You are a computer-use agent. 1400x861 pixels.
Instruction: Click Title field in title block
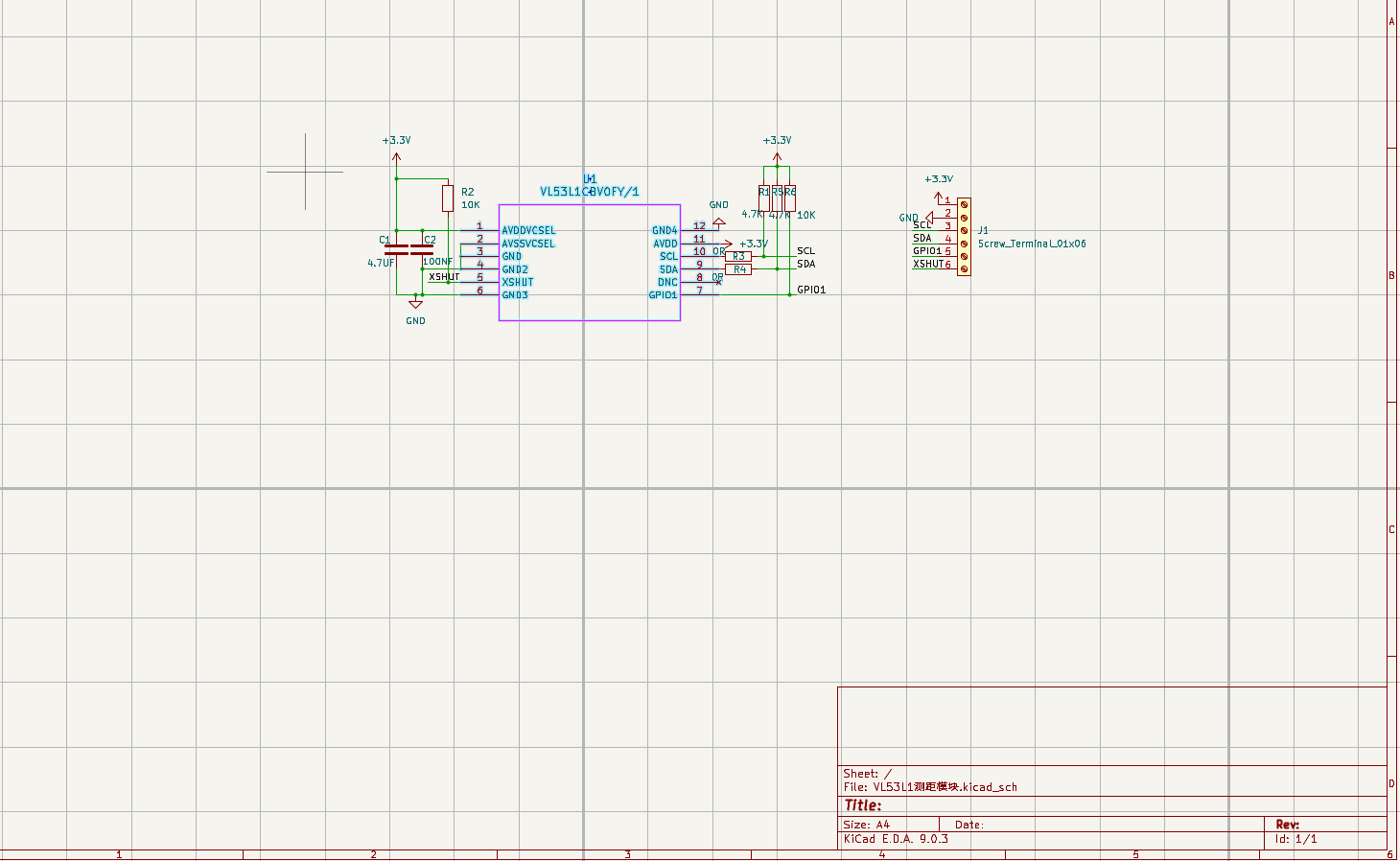863,805
